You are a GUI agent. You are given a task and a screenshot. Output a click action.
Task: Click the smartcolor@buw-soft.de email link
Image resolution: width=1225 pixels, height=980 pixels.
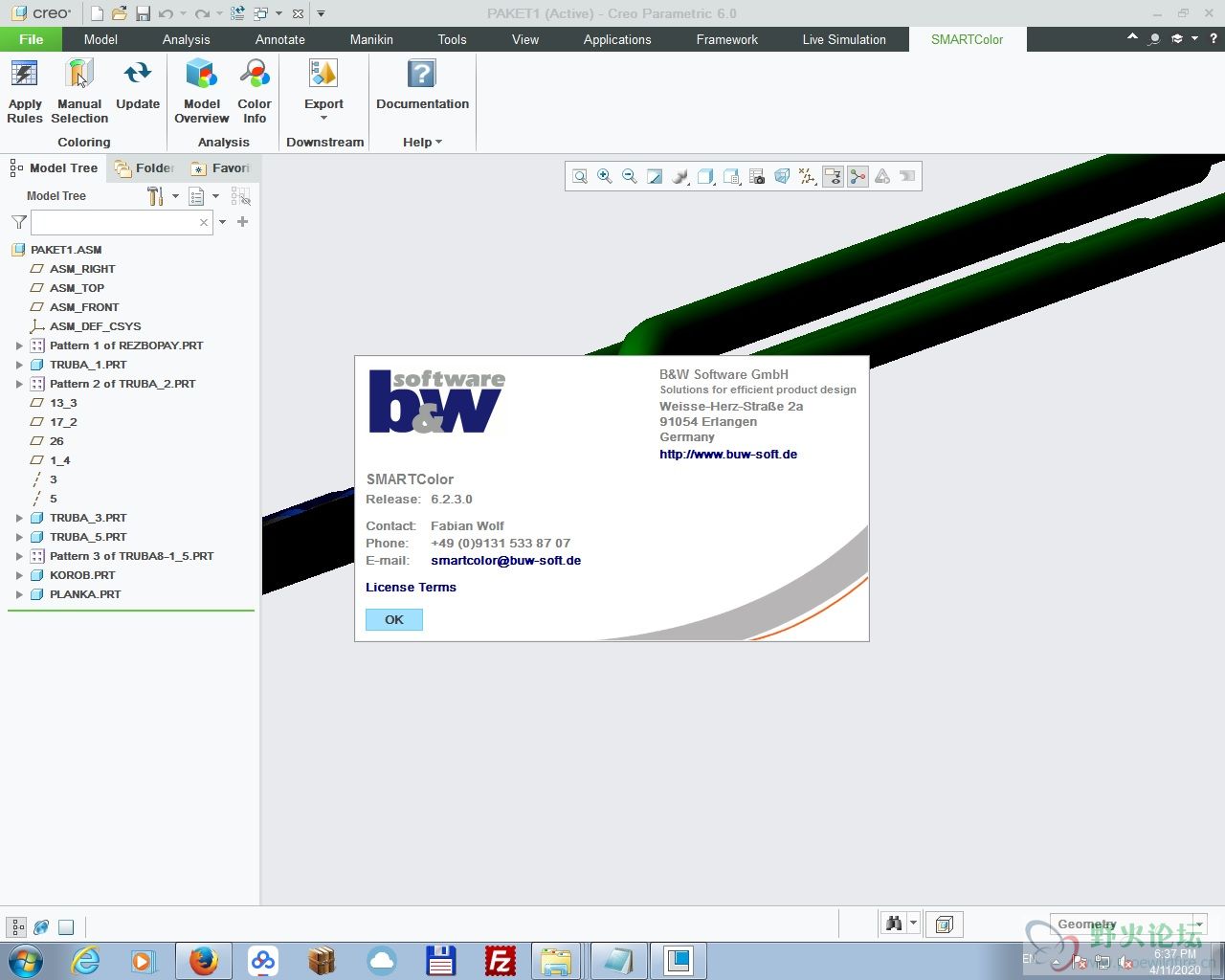[x=505, y=561]
